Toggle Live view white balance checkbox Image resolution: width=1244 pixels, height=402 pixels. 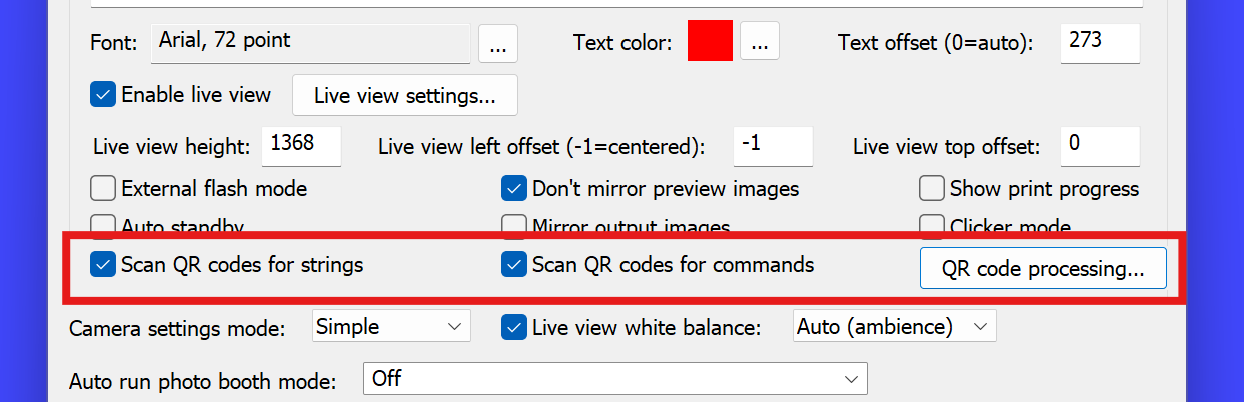(x=514, y=326)
